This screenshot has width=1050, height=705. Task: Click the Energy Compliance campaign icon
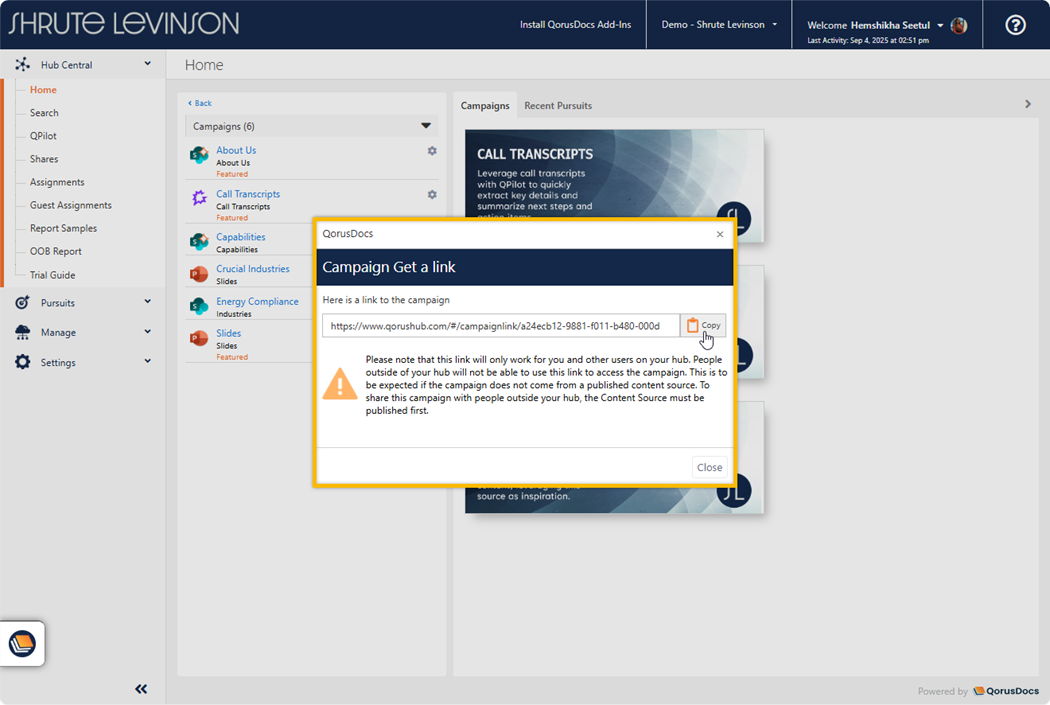click(199, 306)
